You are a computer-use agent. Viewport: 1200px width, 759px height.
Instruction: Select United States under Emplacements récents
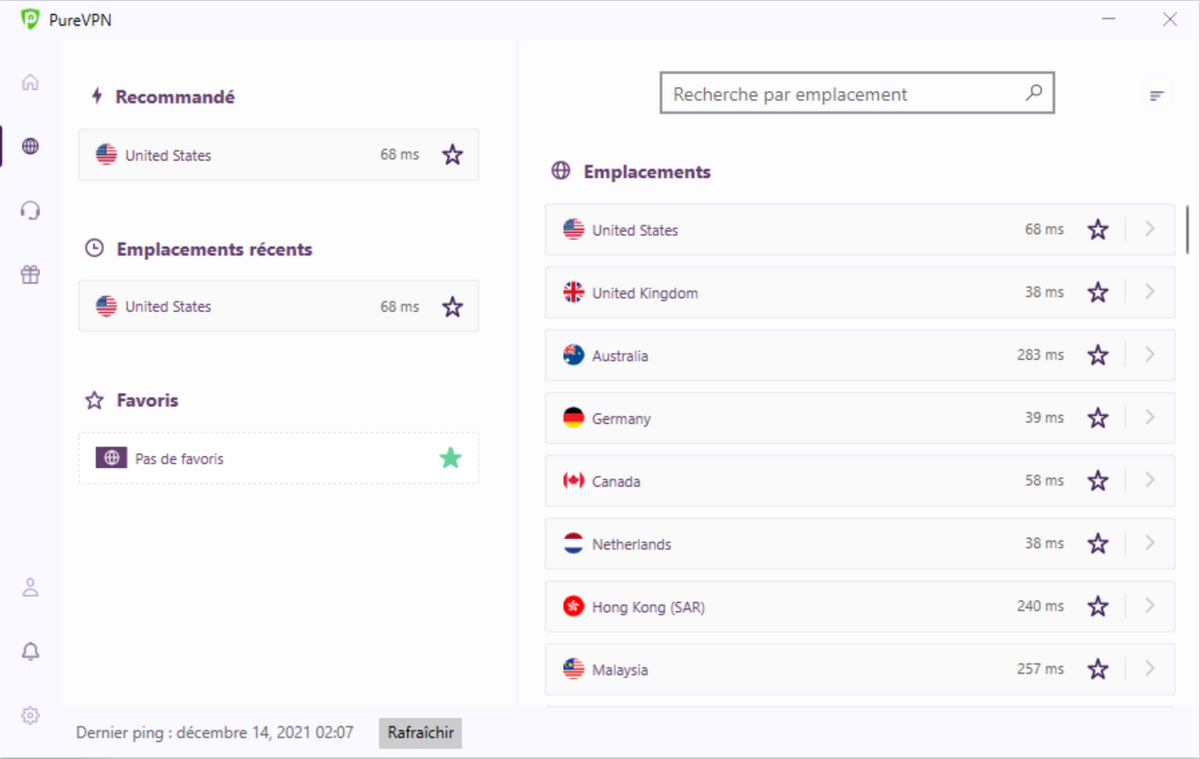pyautogui.click(x=278, y=306)
